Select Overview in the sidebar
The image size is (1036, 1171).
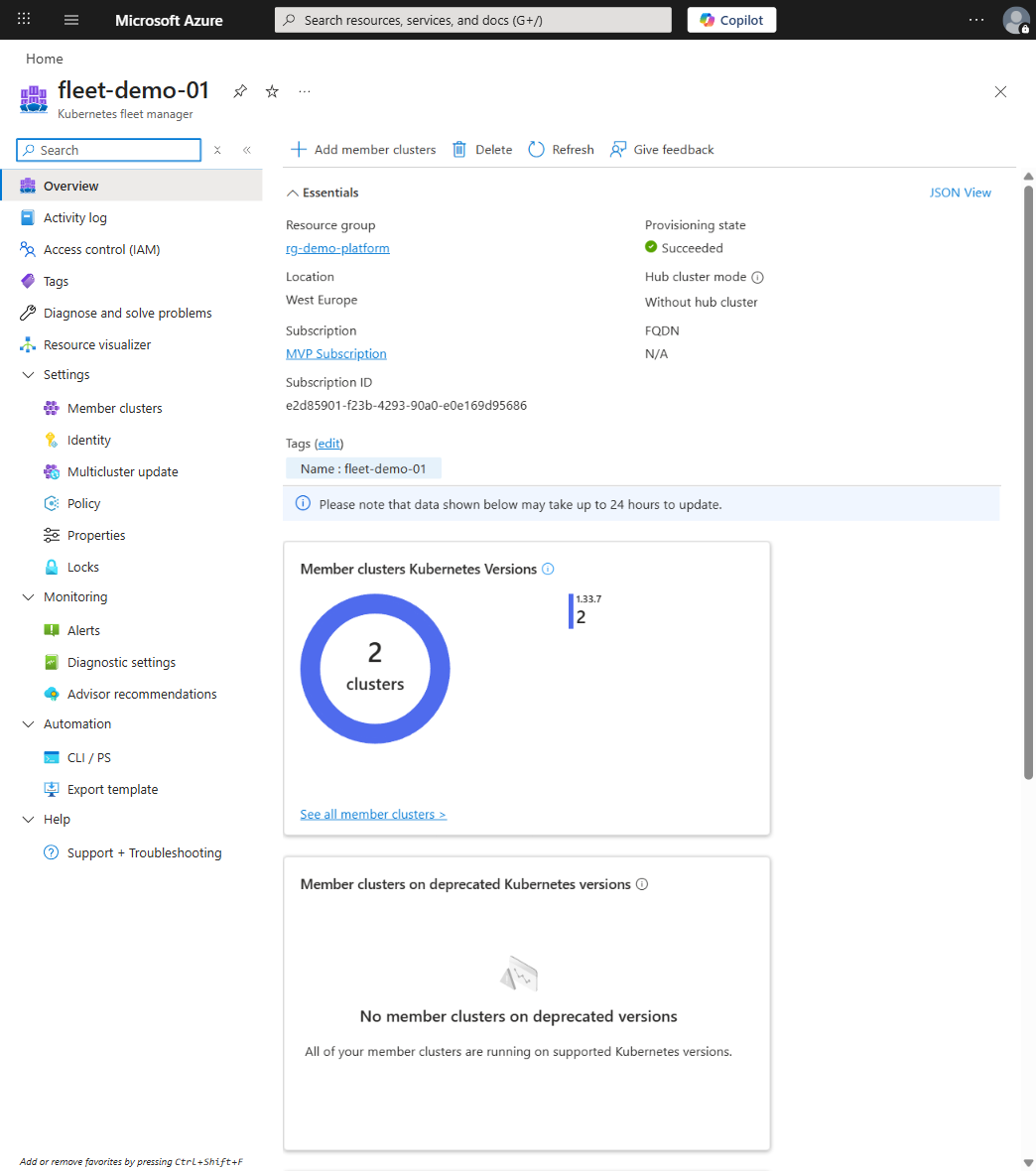tap(131, 186)
